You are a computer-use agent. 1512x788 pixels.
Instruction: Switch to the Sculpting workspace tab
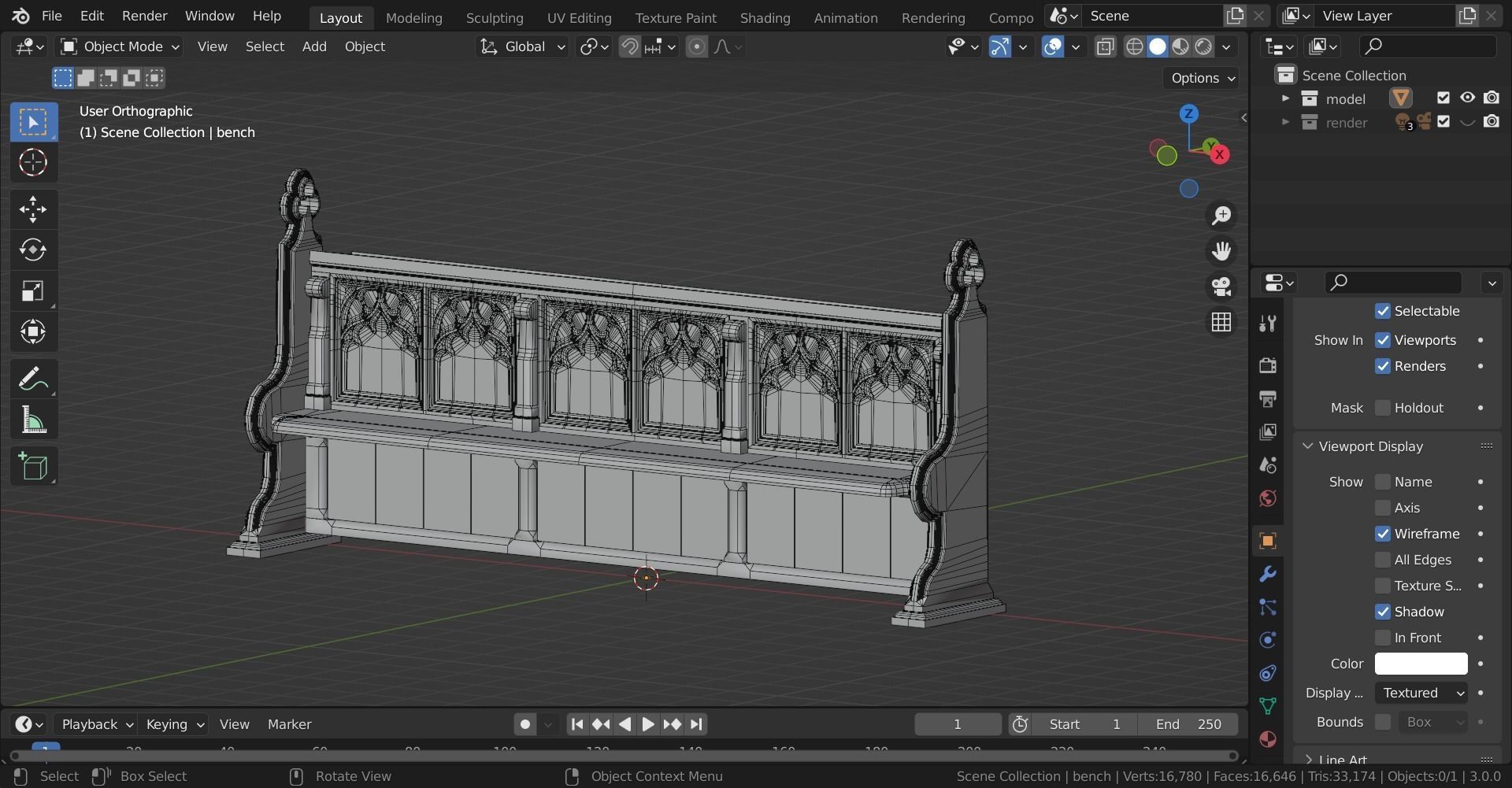pyautogui.click(x=495, y=17)
